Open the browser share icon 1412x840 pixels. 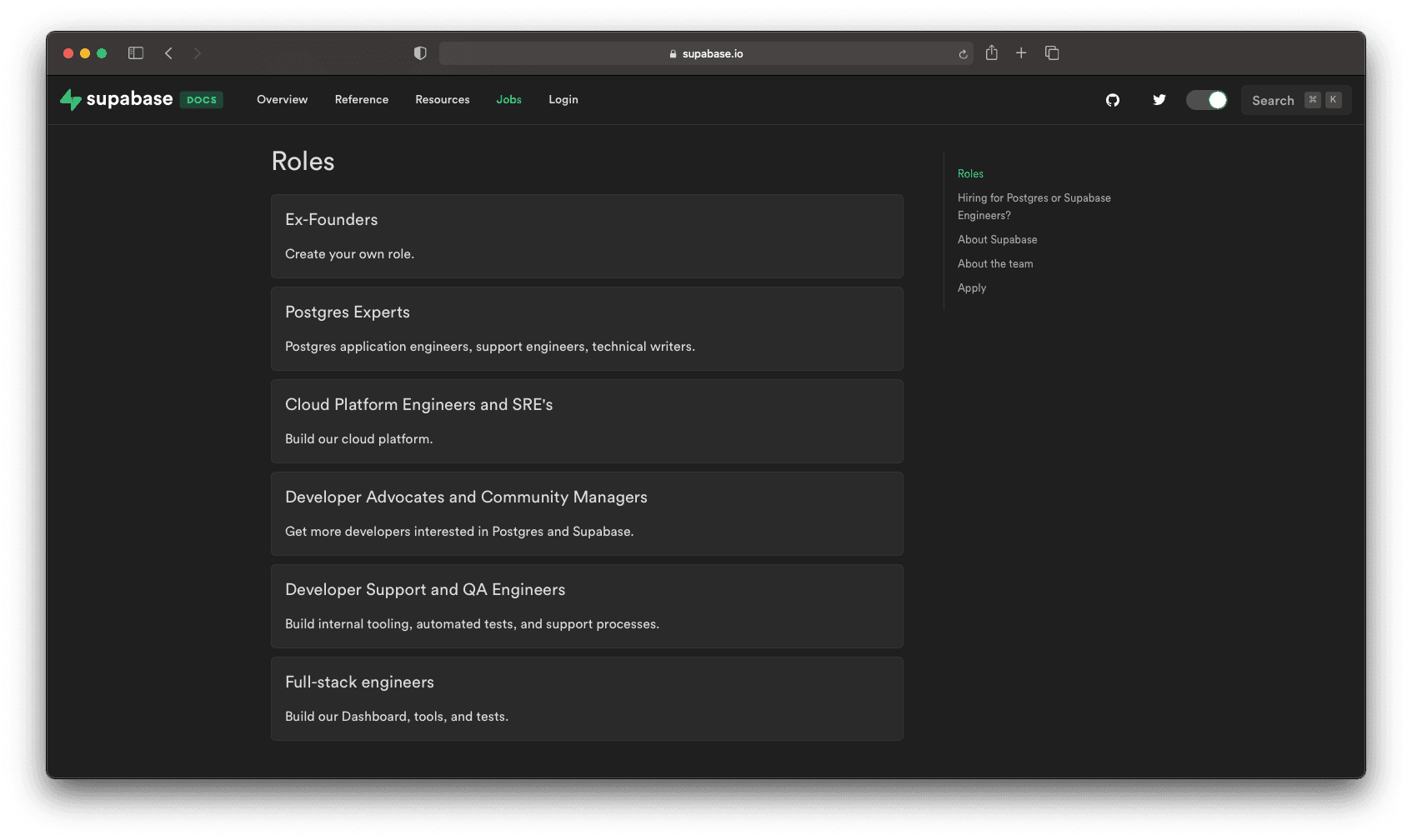click(x=991, y=53)
